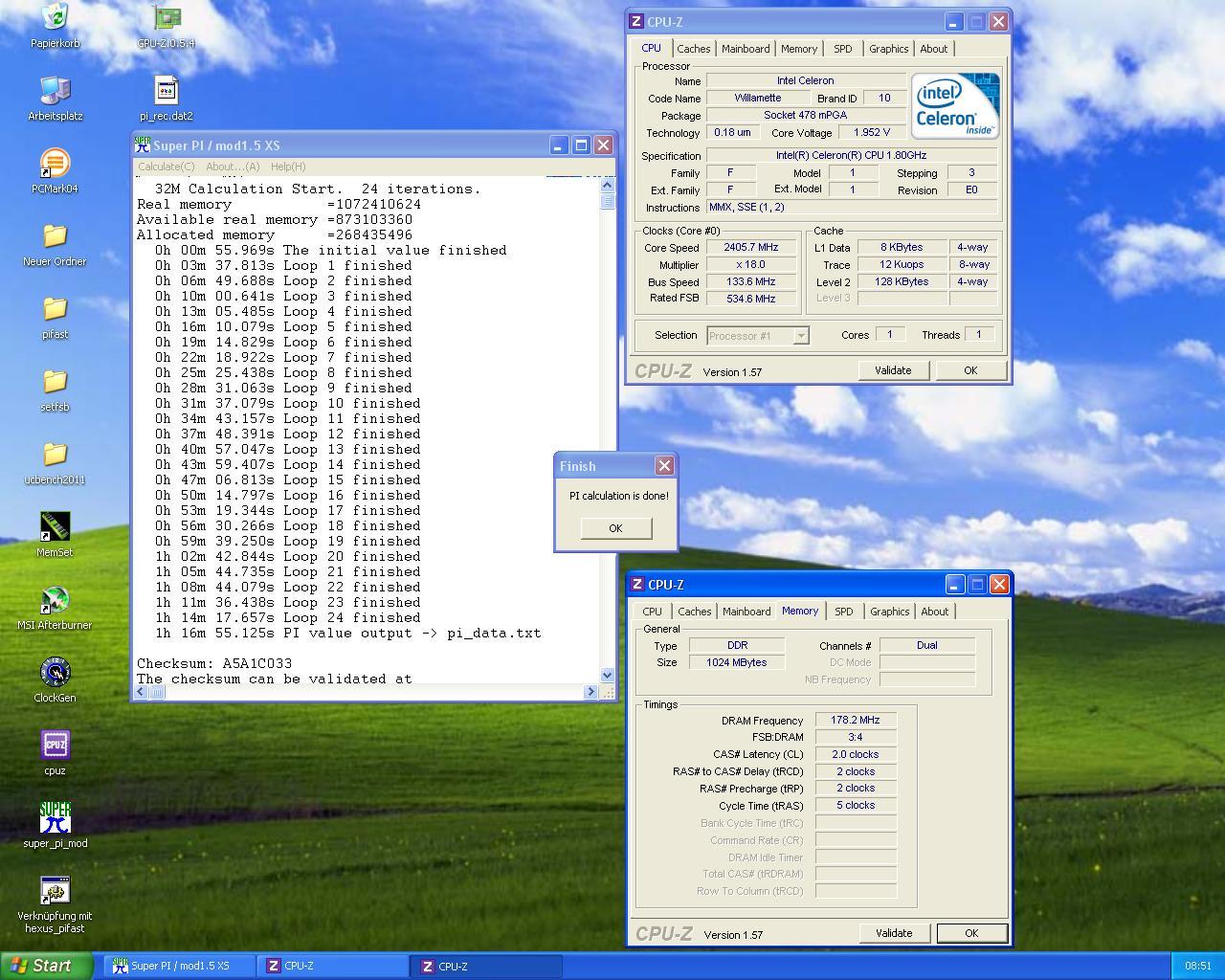Open the GPU-Z 0.5.4 desktop icon
This screenshot has height=980, width=1225.
(167, 17)
